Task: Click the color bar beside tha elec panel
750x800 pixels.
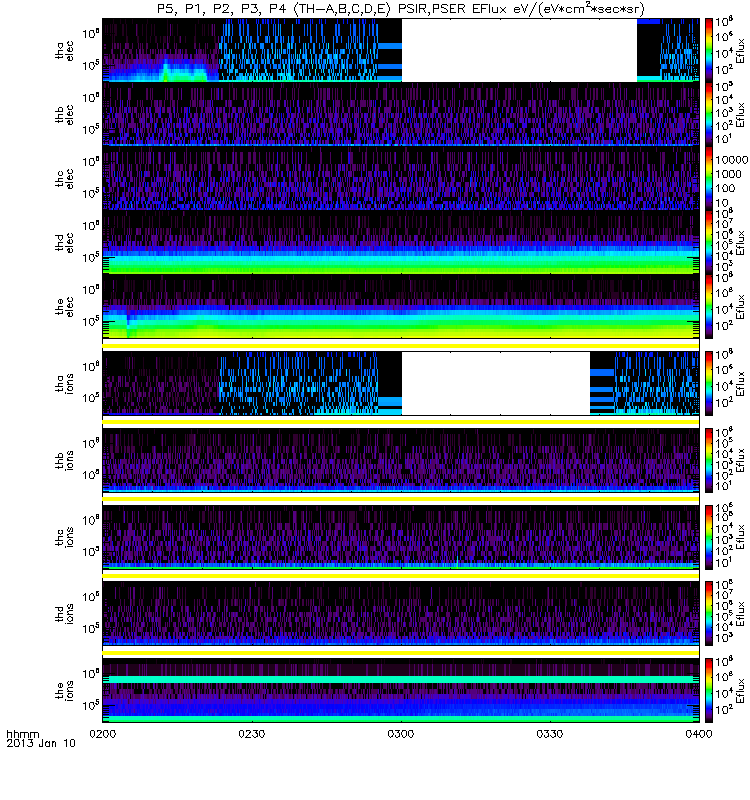Action: point(709,50)
